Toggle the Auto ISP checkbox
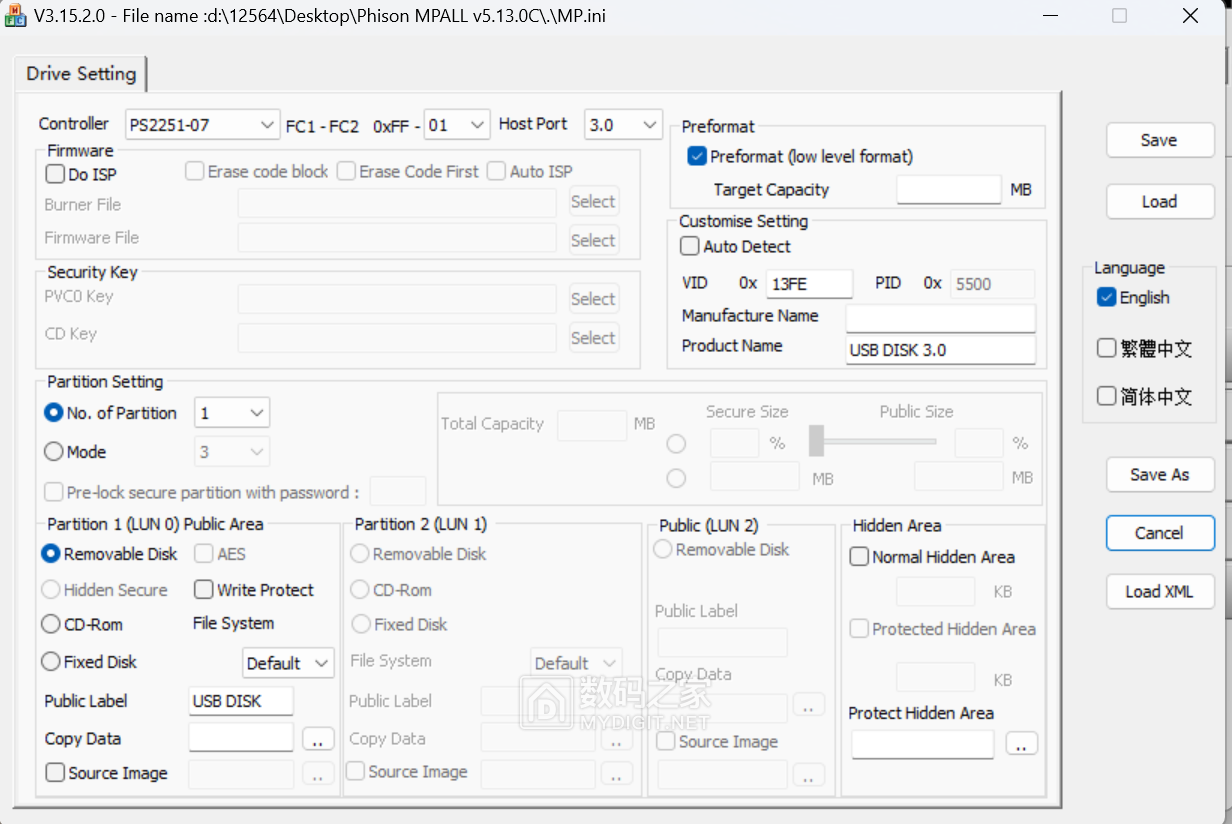The width and height of the screenshot is (1232, 824). click(497, 171)
